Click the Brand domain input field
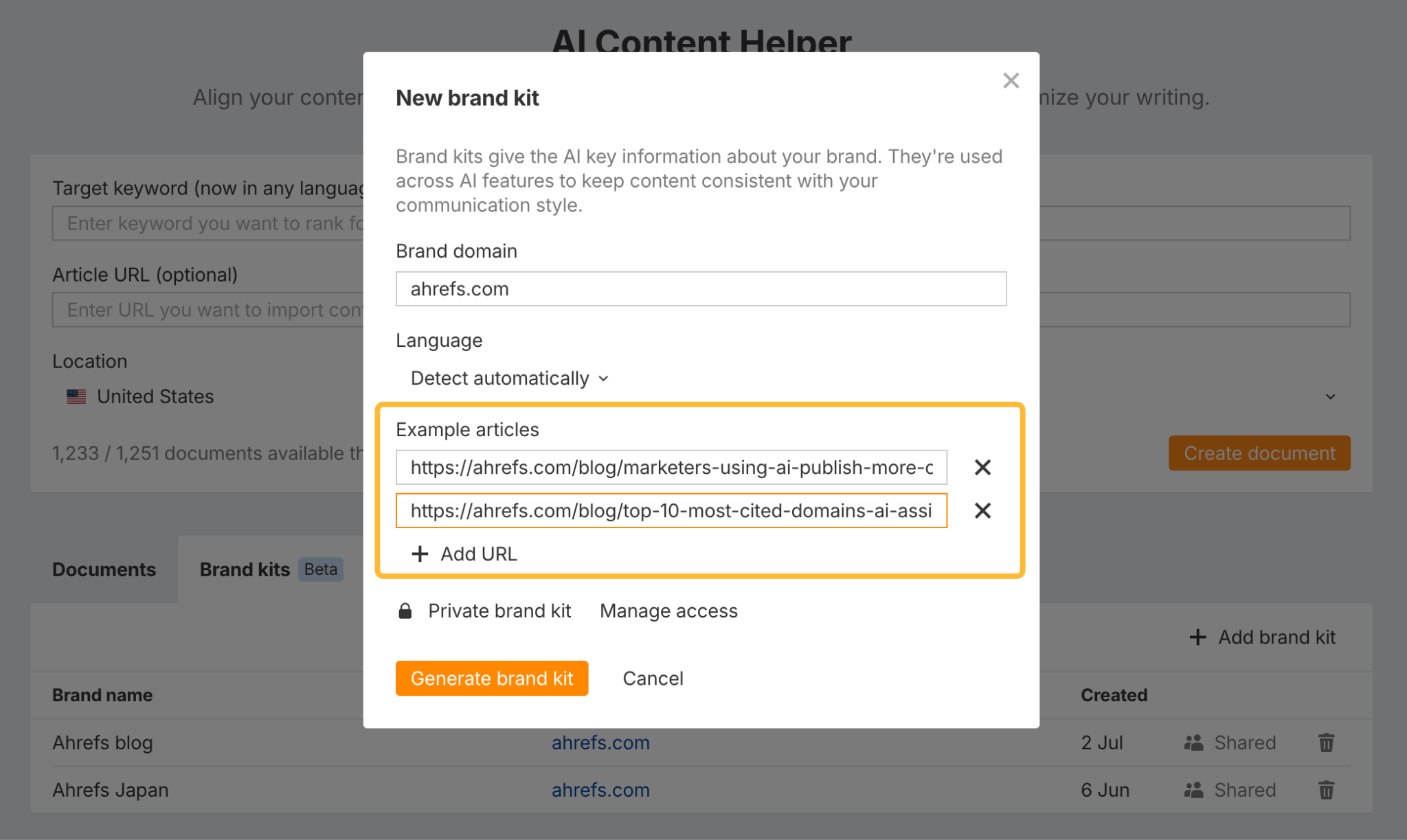This screenshot has height=840, width=1407. pyautogui.click(x=701, y=289)
